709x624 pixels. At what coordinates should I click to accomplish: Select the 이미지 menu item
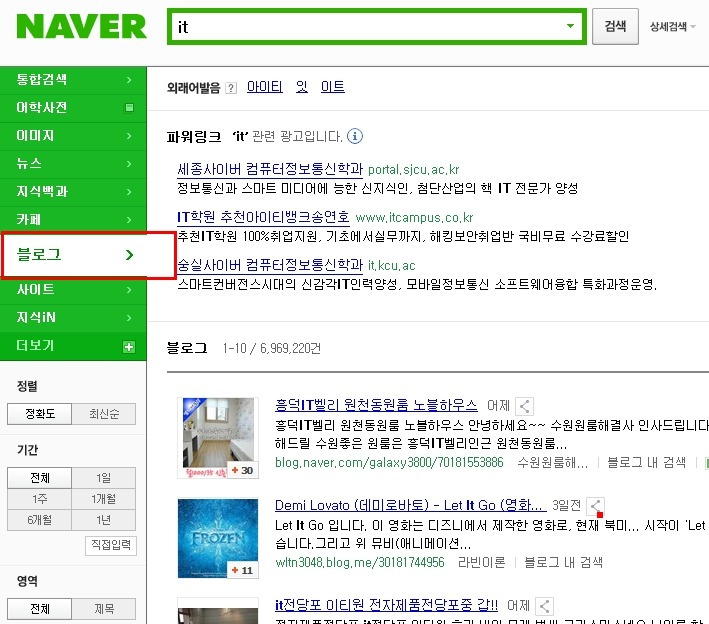pos(73,136)
